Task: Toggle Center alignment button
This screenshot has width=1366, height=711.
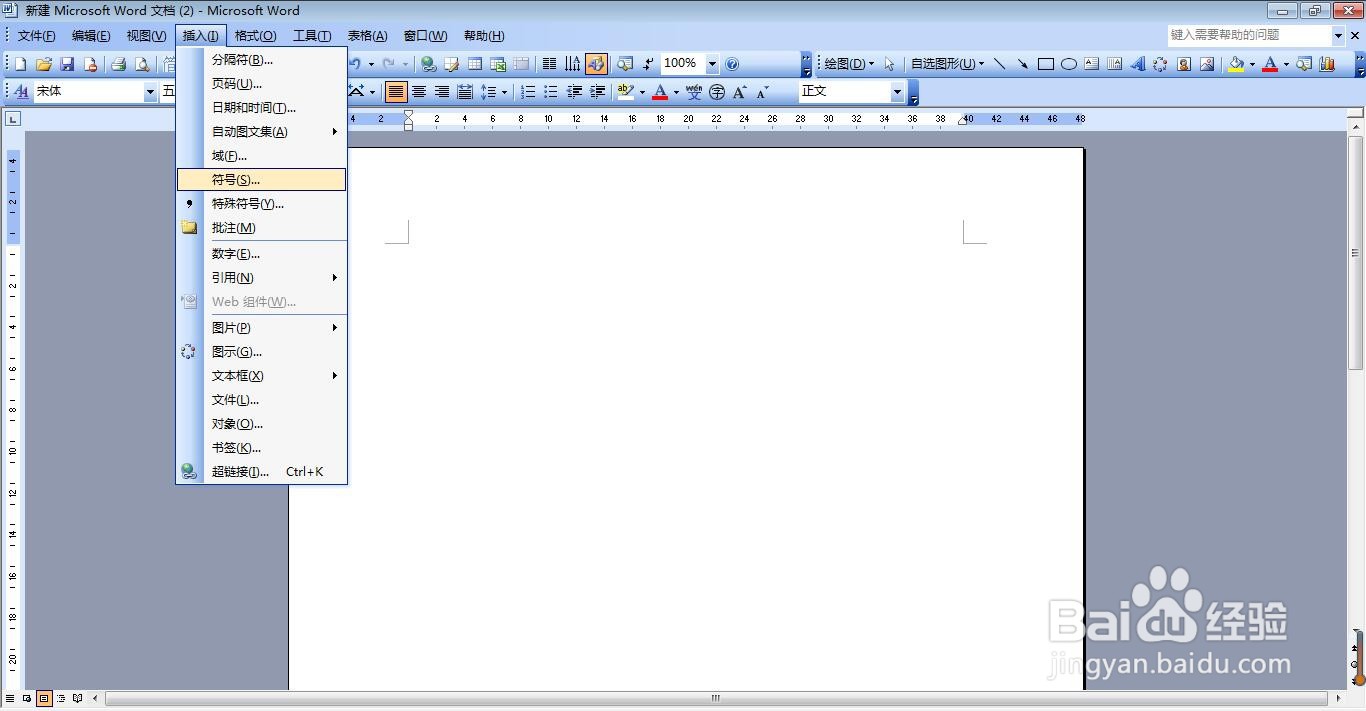Action: pyautogui.click(x=419, y=92)
